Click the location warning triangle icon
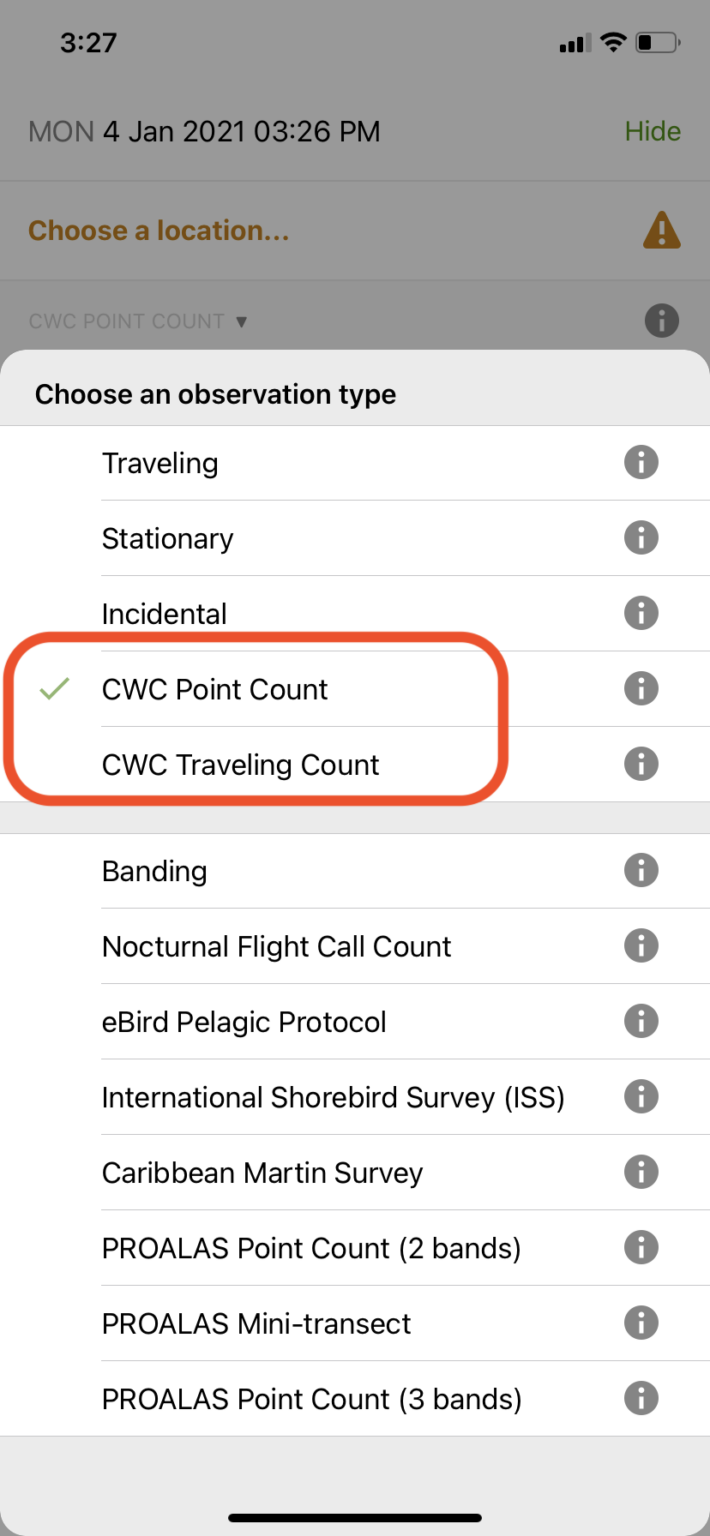This screenshot has height=1536, width=710. (661, 231)
